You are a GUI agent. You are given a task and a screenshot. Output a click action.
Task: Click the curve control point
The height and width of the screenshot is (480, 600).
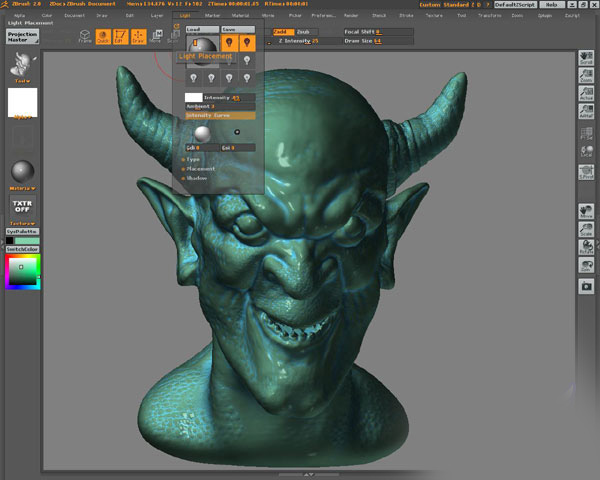[237, 132]
